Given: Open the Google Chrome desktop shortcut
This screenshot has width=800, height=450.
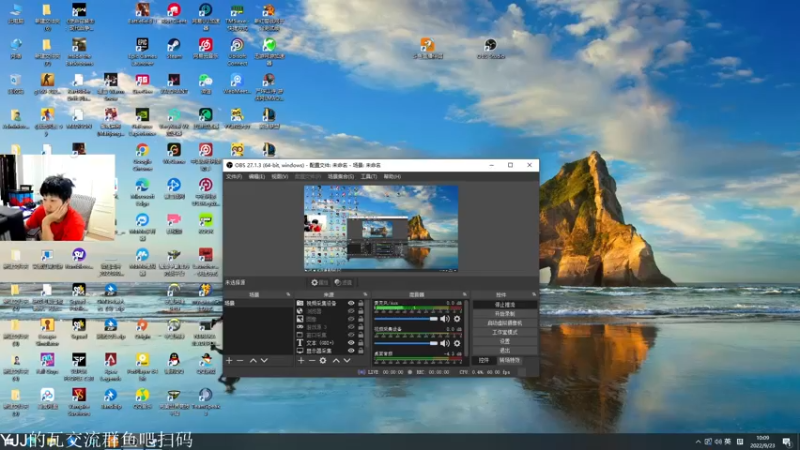Looking at the screenshot, I should pos(142,157).
